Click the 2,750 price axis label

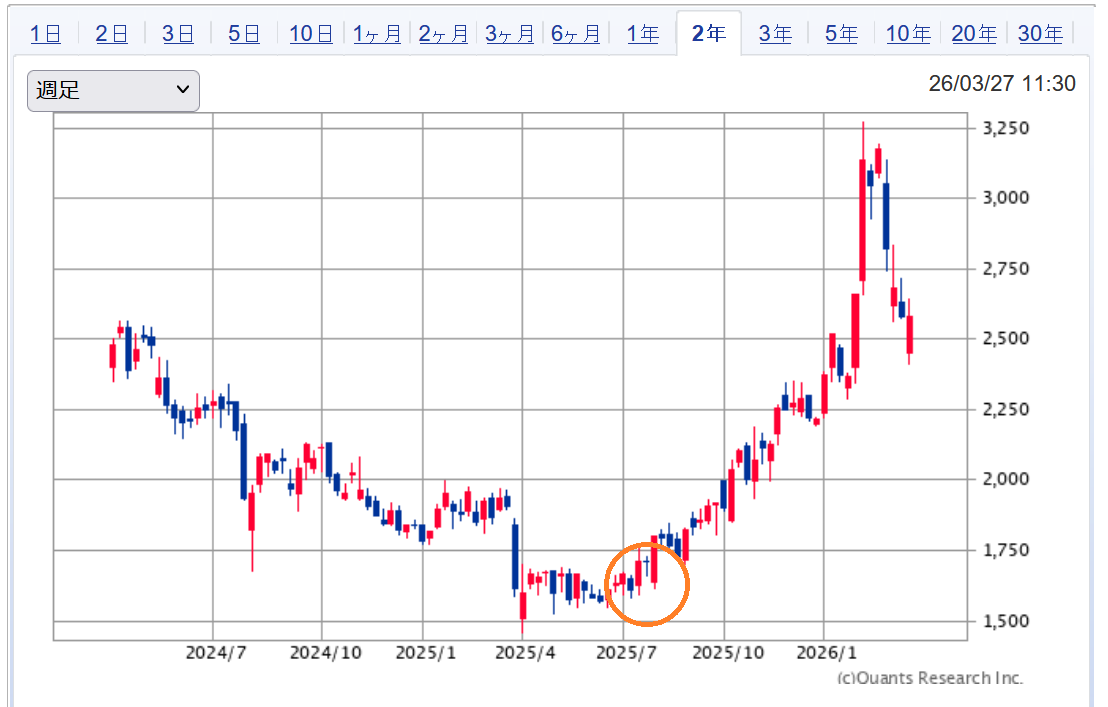1006,268
